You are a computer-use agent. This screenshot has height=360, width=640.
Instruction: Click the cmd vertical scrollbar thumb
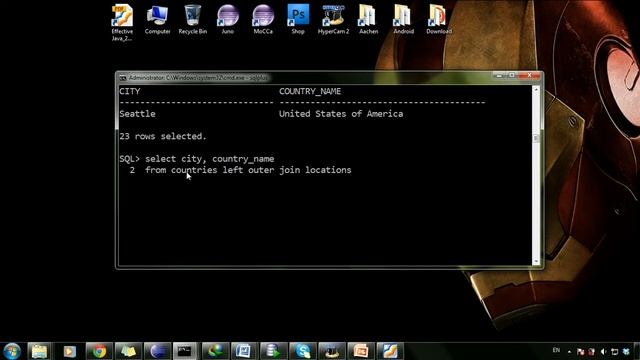[536, 138]
